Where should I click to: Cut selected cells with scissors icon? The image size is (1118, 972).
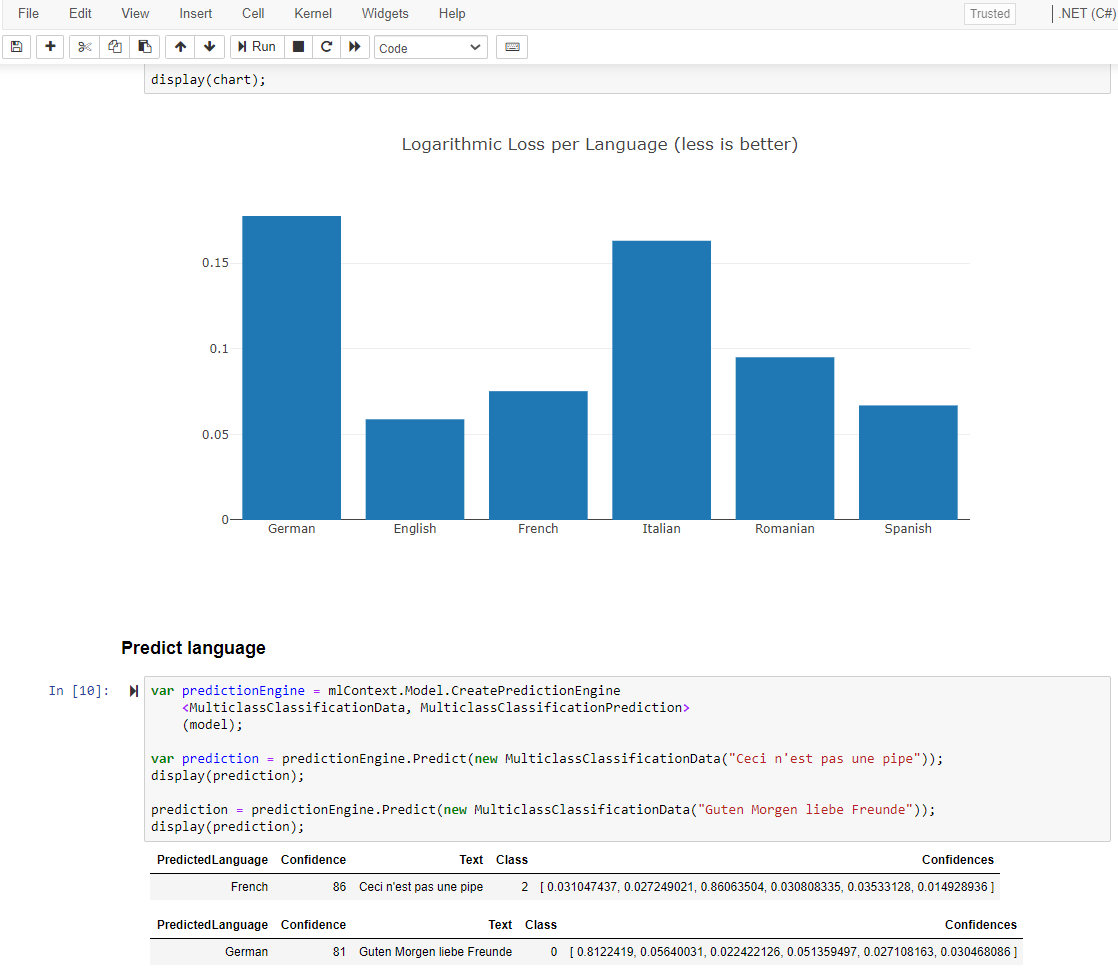click(x=84, y=47)
